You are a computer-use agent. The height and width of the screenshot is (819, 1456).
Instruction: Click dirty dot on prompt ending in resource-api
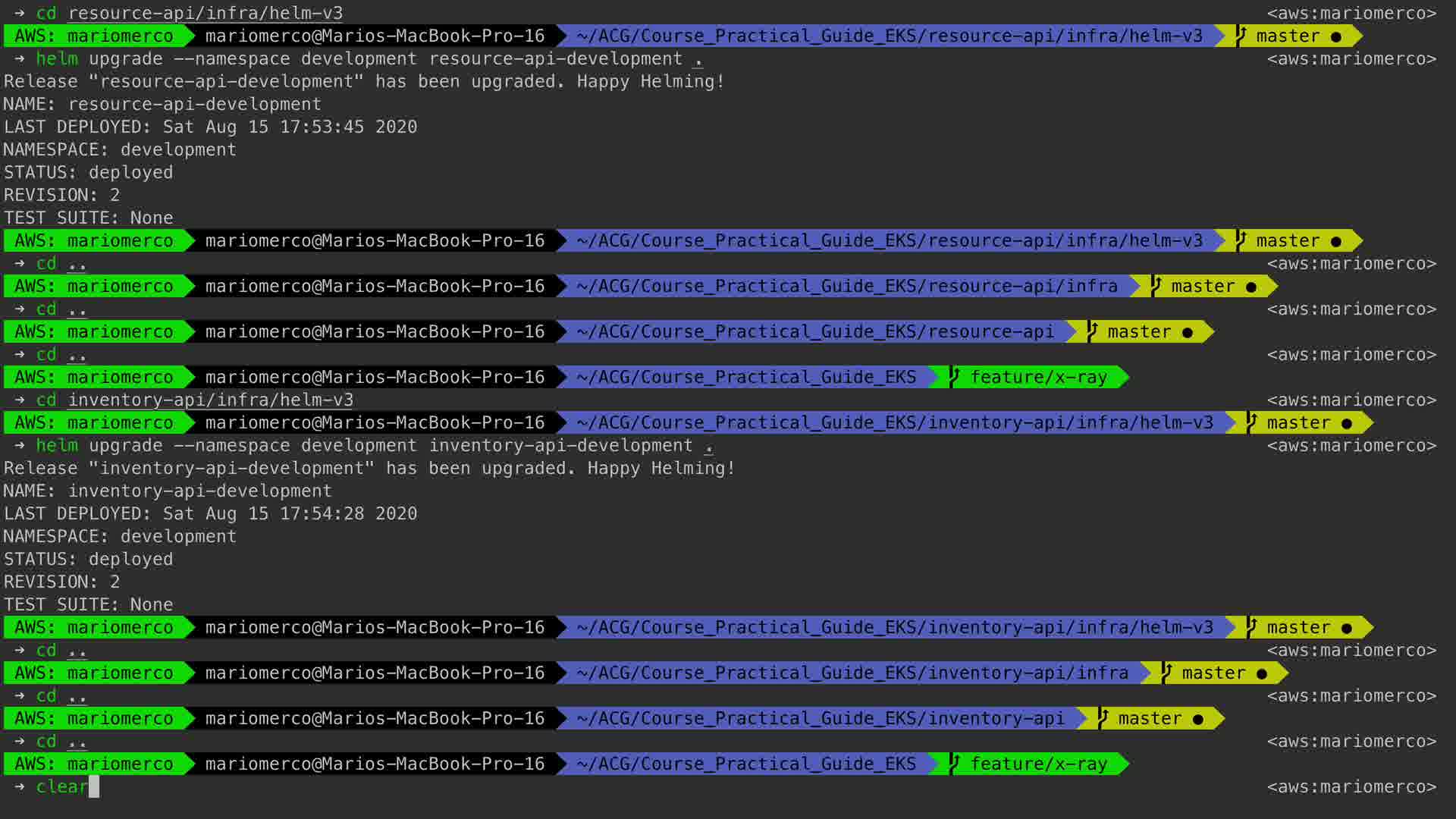tap(1188, 332)
